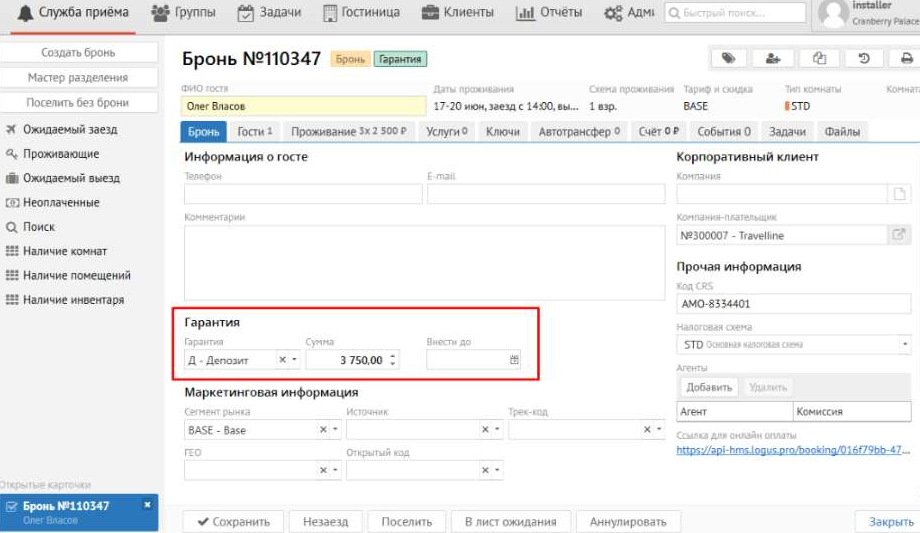
Task: Click the document icon beside Компания field
Action: click(x=899, y=194)
